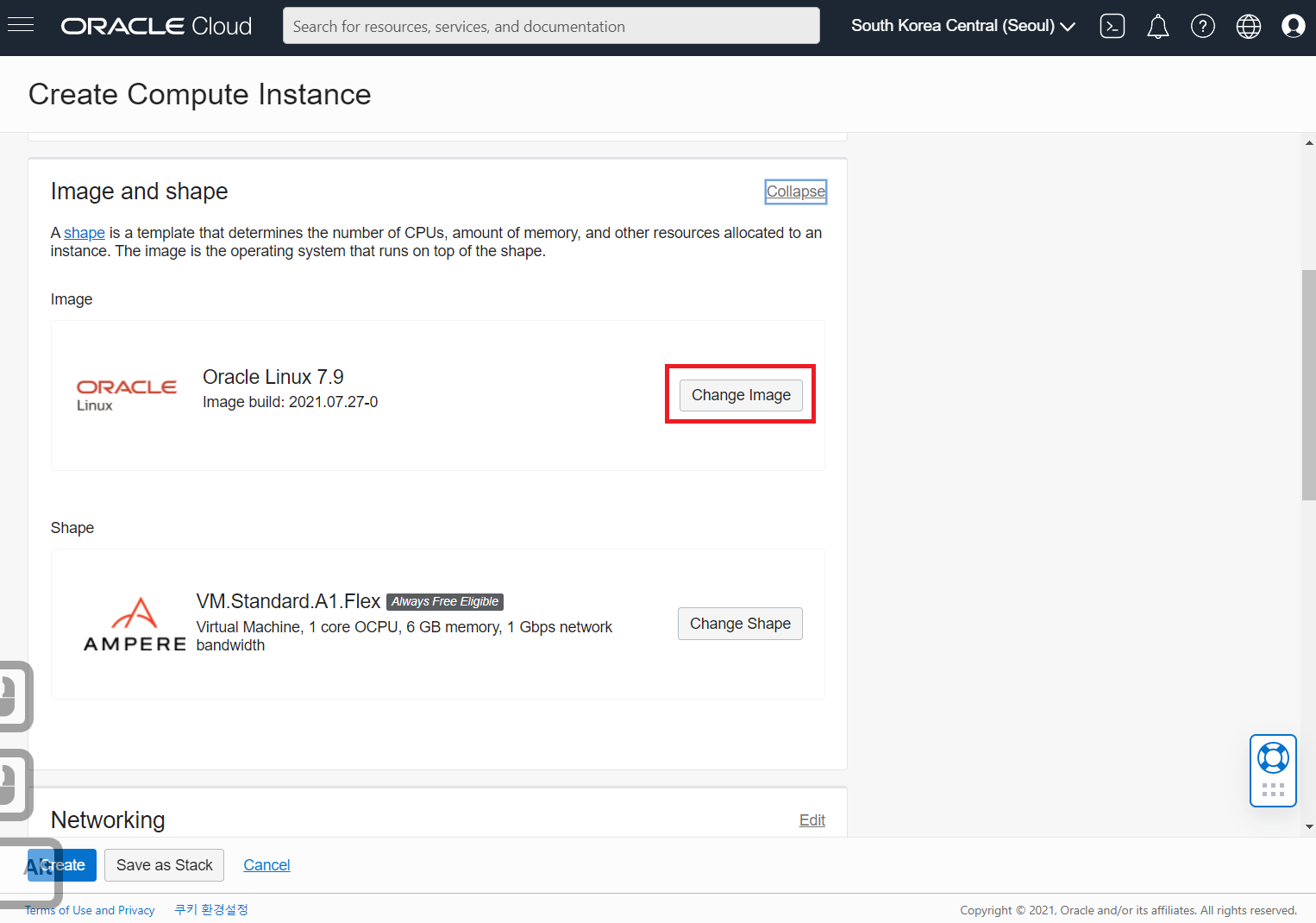Collapse the Image and shape section
The height and width of the screenshot is (923, 1316).
click(x=795, y=192)
